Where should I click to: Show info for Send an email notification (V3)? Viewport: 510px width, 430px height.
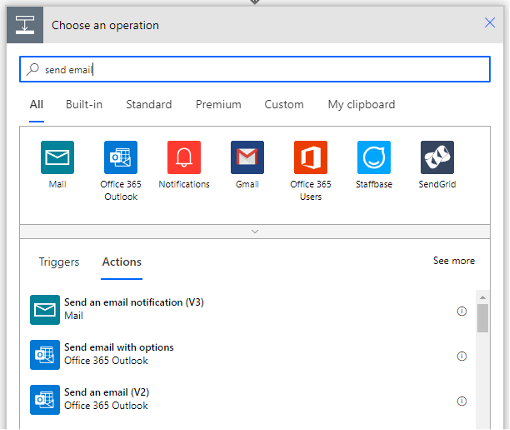point(462,311)
